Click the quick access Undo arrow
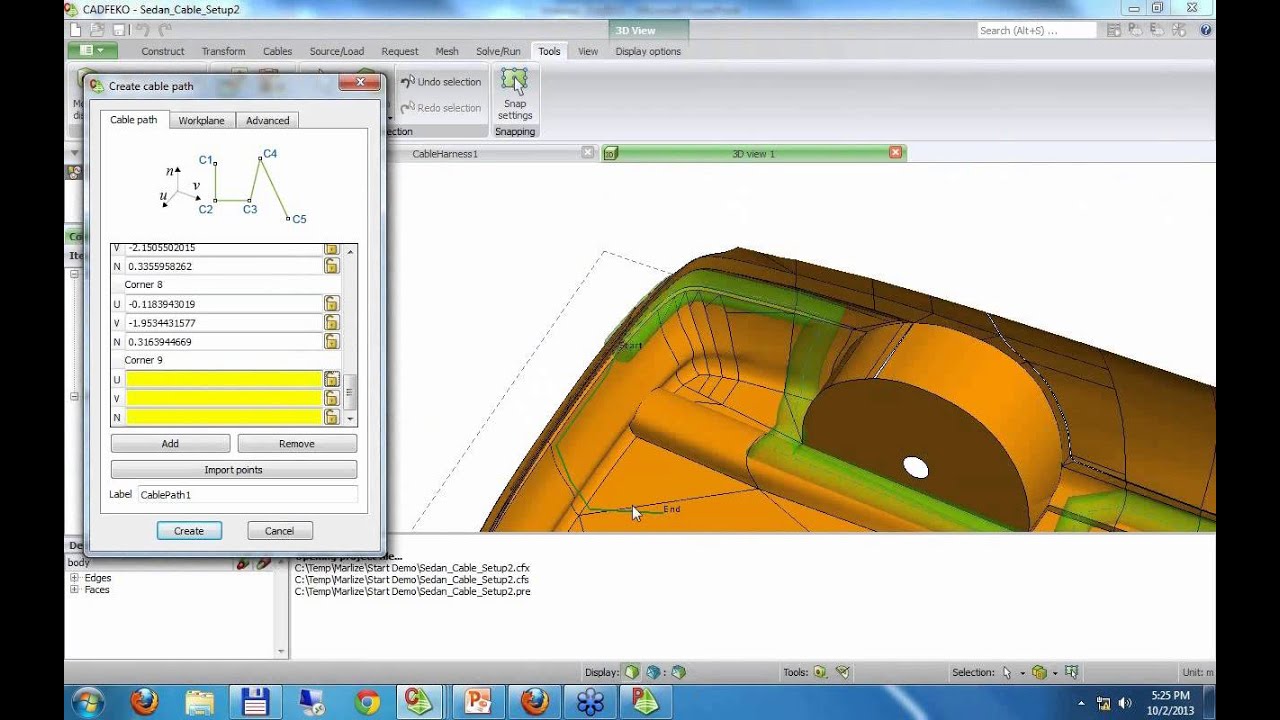Viewport: 1280px width, 720px height. 142,30
